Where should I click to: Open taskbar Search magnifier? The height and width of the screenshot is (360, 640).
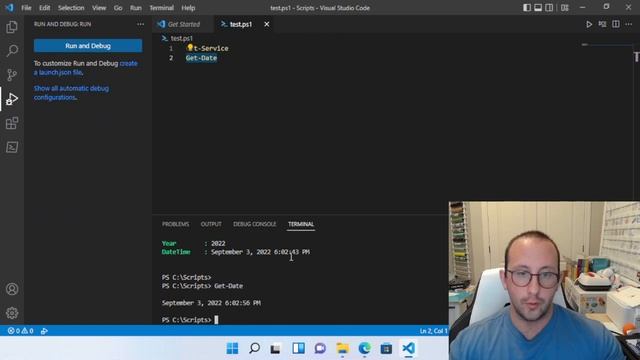[254, 348]
